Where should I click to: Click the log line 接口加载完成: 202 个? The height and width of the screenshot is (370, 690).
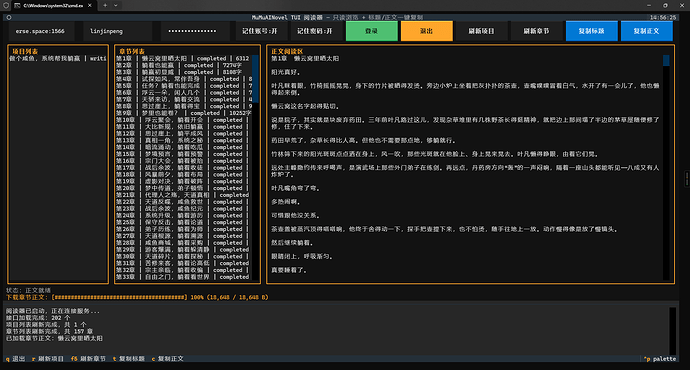[x=38, y=318]
